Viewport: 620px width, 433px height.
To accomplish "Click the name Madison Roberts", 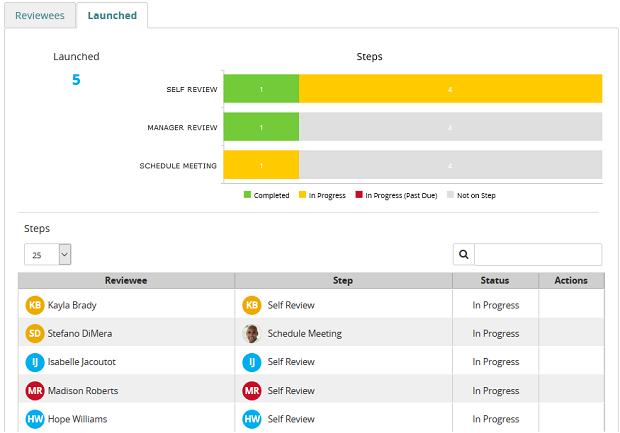I will (x=83, y=391).
